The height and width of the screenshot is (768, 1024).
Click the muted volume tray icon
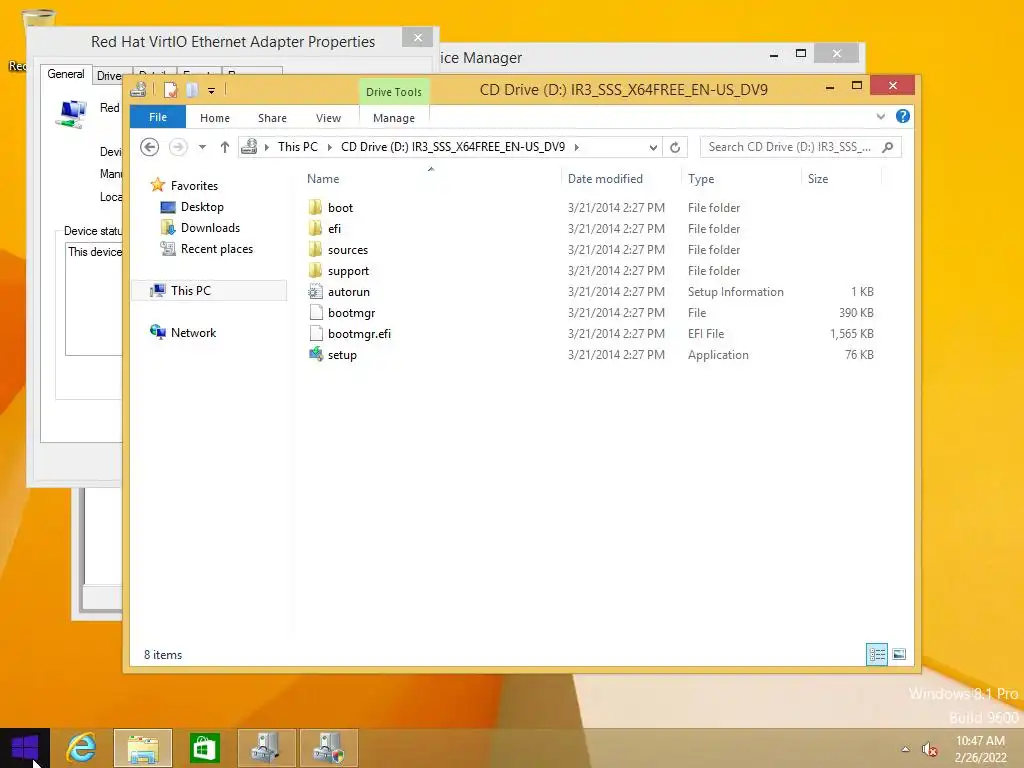pos(929,749)
